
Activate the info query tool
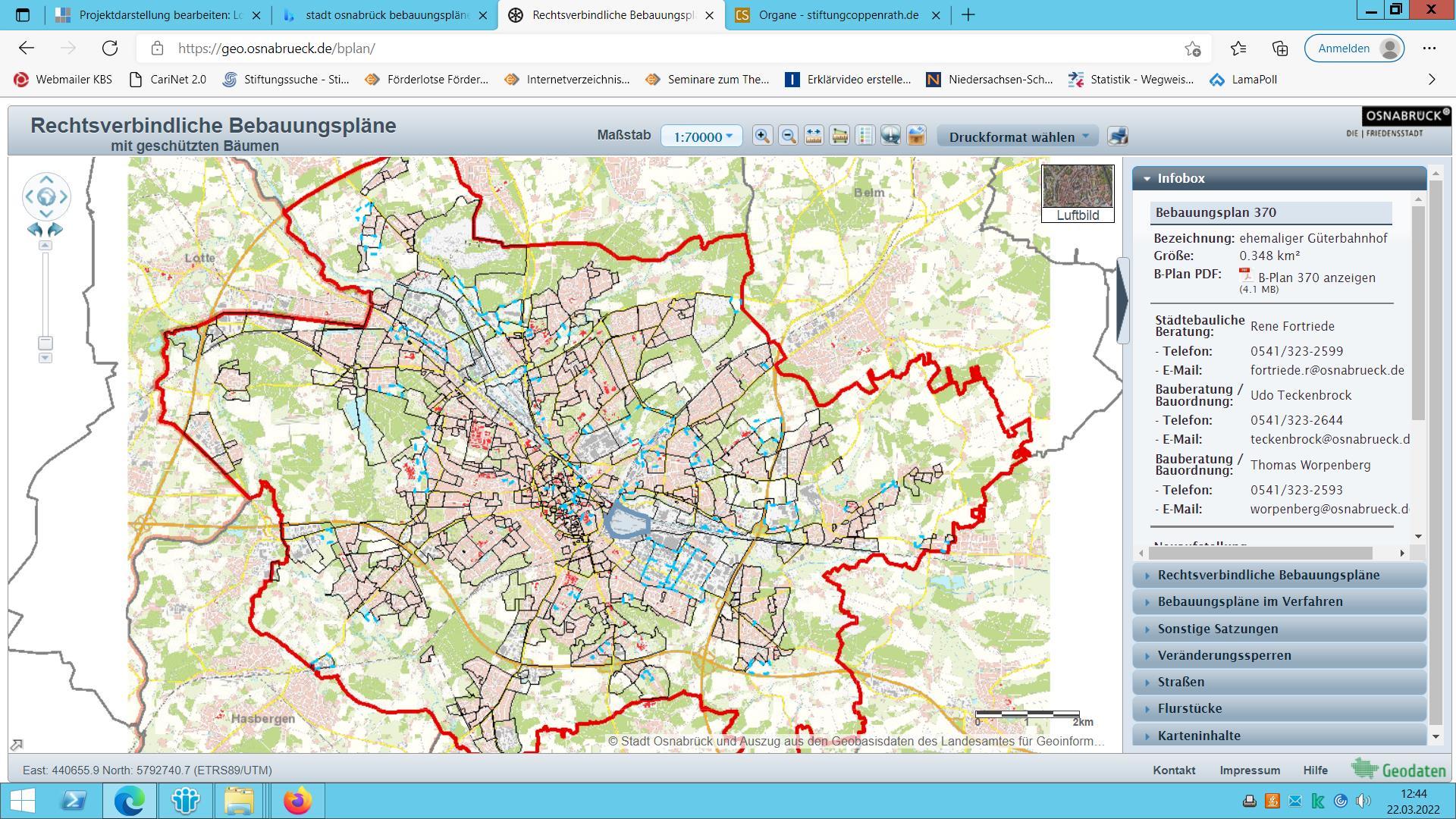[x=891, y=136]
